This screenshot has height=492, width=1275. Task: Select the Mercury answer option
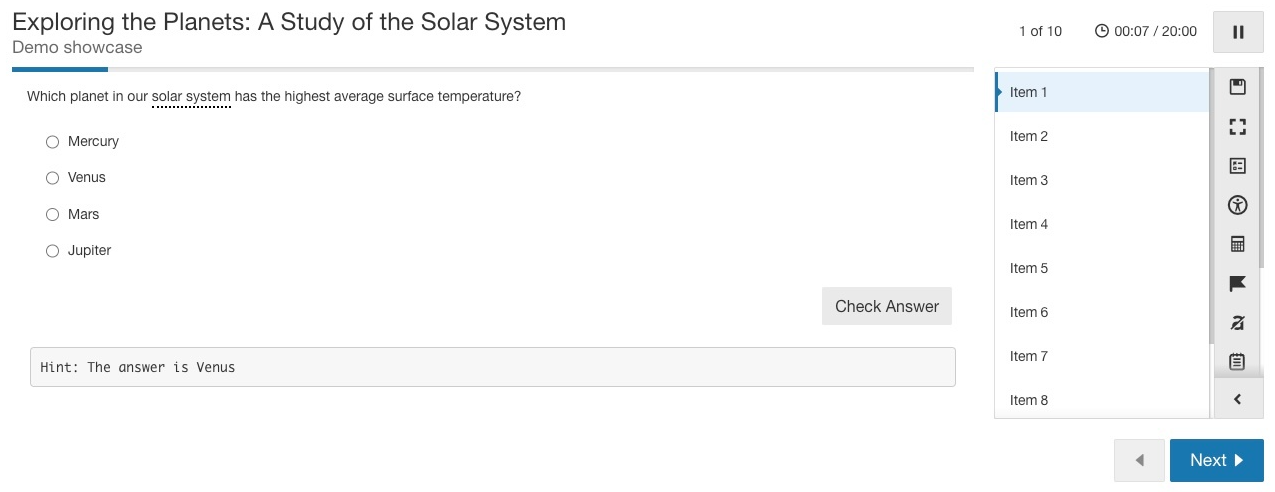(x=53, y=142)
